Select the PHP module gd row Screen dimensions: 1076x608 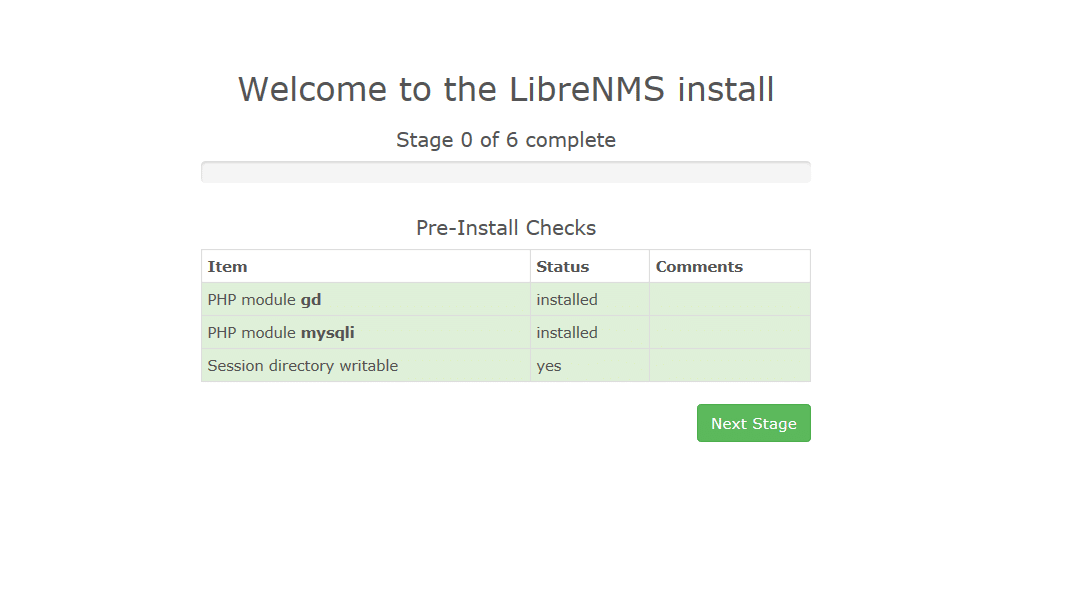[506, 299]
